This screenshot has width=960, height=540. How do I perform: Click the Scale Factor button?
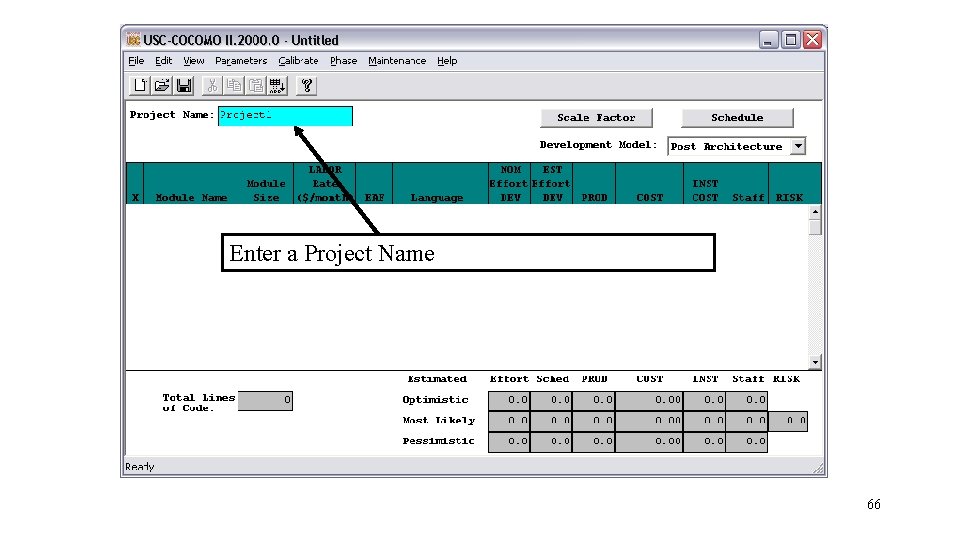click(x=596, y=118)
